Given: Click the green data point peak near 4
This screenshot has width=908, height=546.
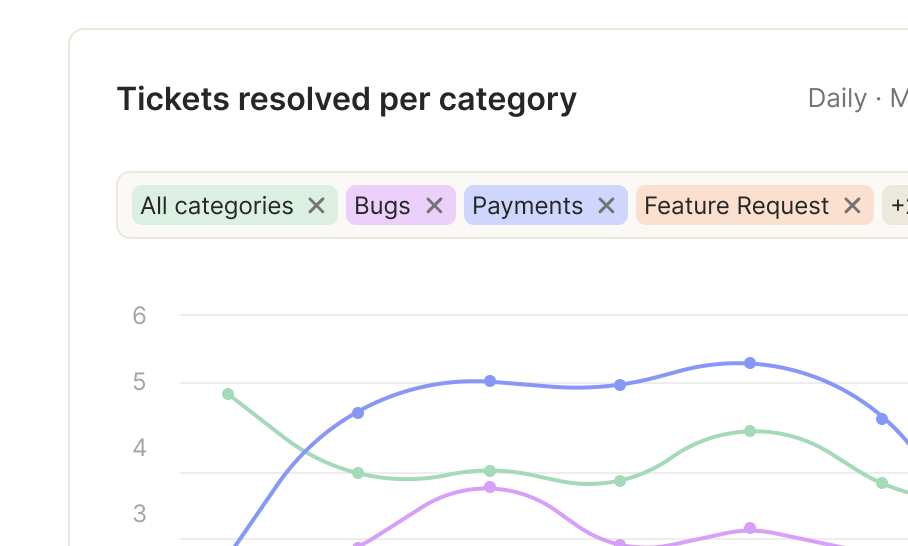Looking at the screenshot, I should [750, 431].
